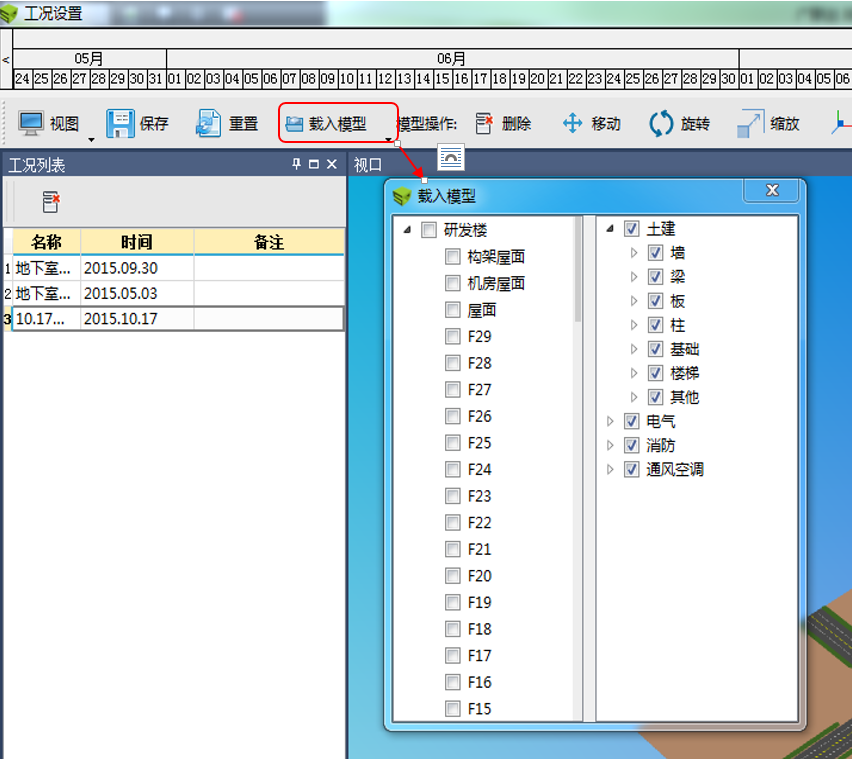Collapse the 土建 tree node
This screenshot has width=852, height=759.
(610, 229)
